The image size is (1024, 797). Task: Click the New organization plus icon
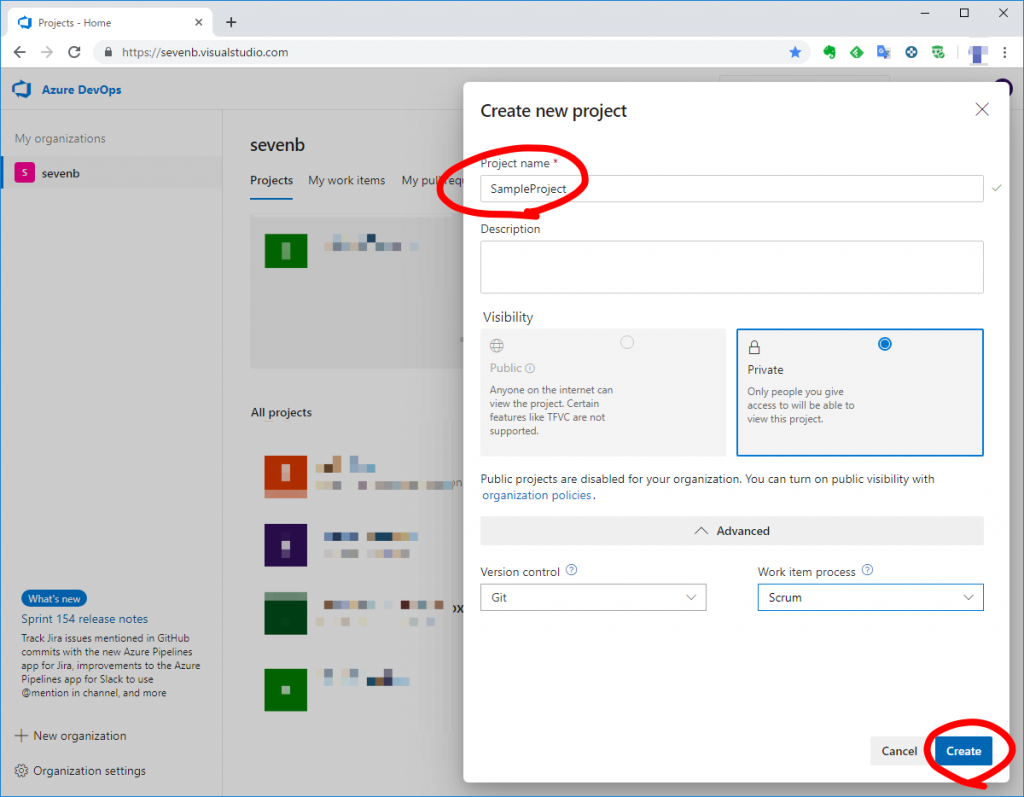[x=21, y=736]
